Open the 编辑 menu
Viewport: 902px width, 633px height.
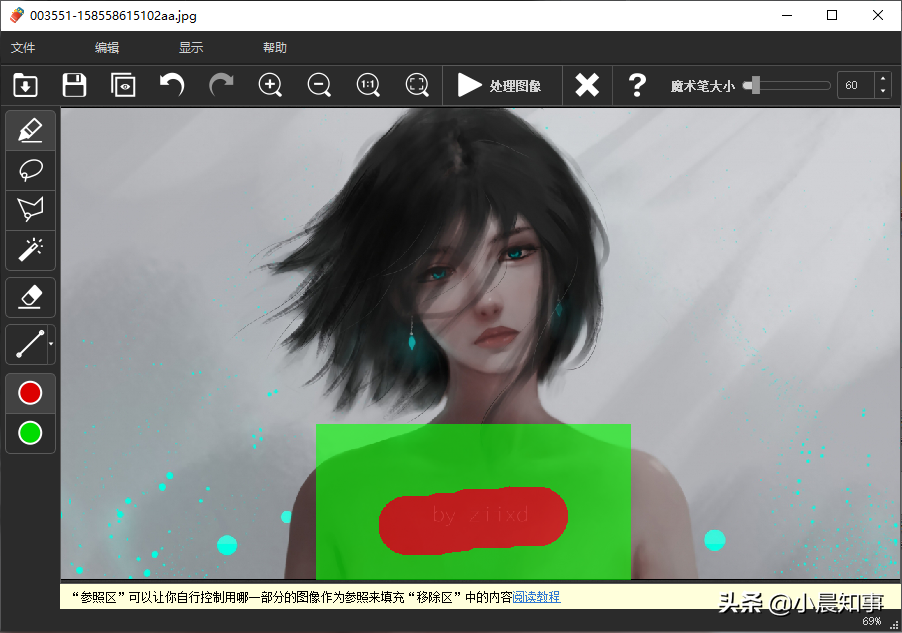107,47
